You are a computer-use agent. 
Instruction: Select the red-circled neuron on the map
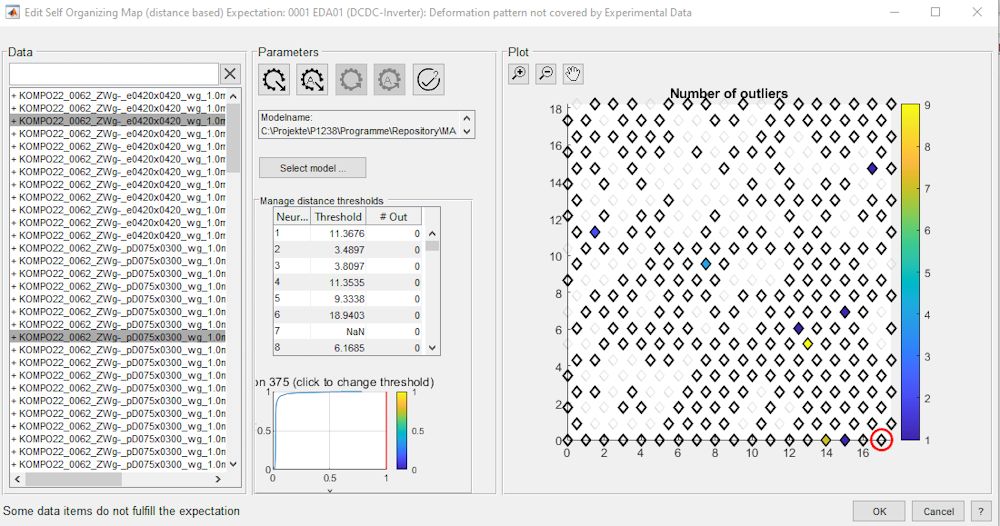[x=881, y=440]
